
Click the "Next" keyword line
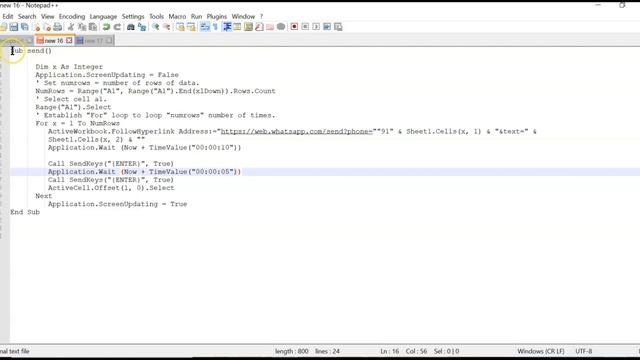click(x=44, y=196)
